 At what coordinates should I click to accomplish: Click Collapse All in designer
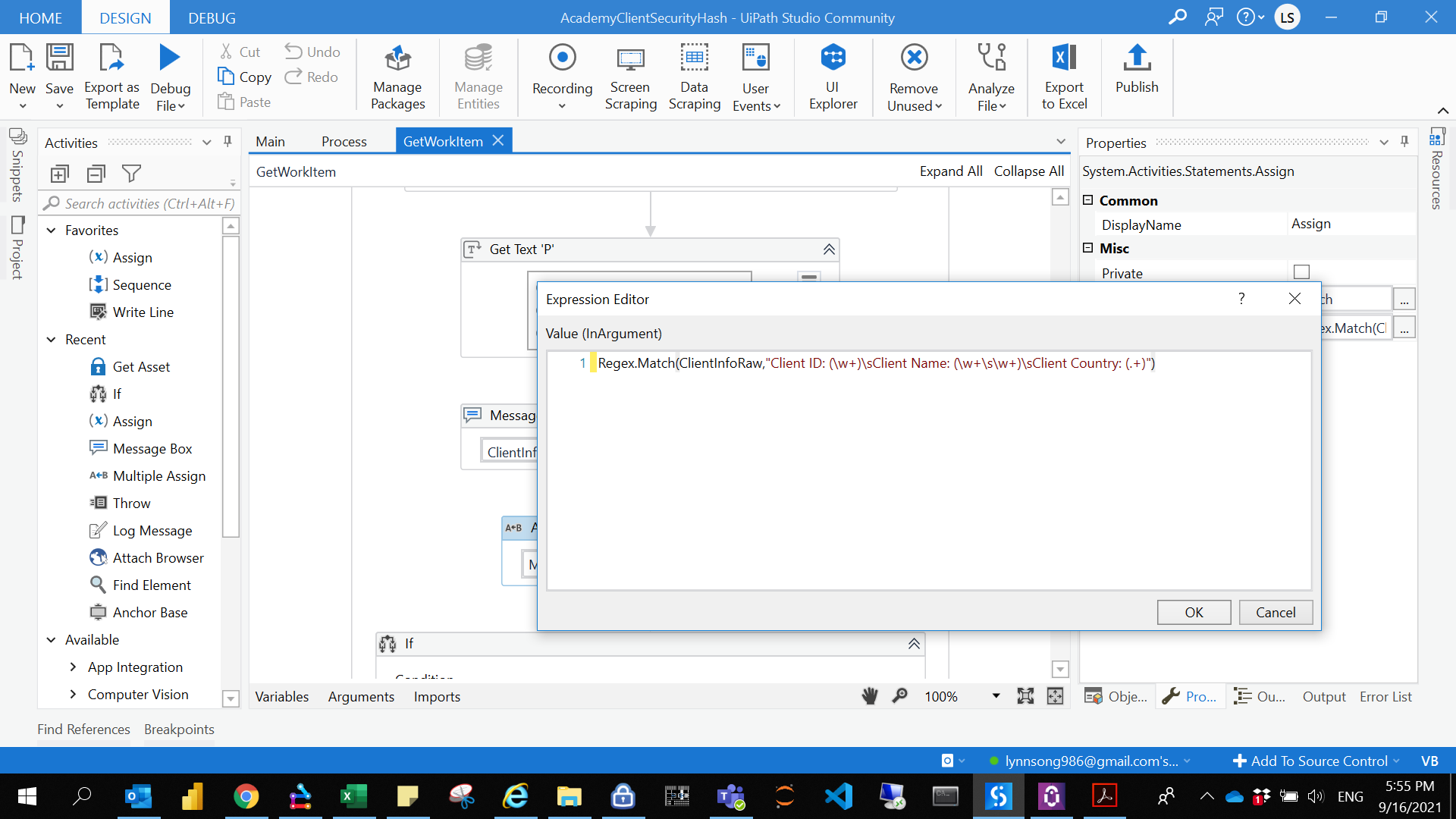tap(1029, 171)
